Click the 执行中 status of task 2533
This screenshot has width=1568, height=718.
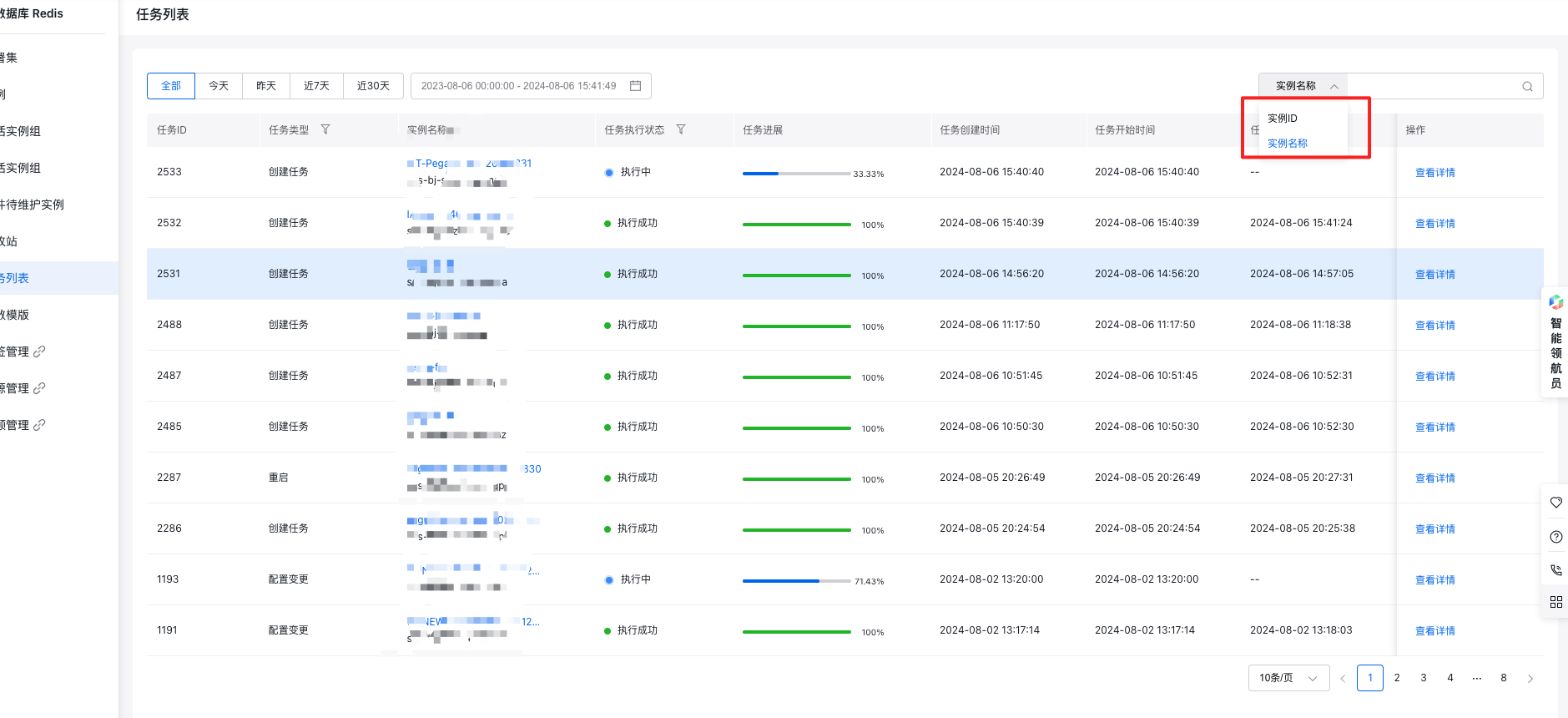pyautogui.click(x=628, y=172)
